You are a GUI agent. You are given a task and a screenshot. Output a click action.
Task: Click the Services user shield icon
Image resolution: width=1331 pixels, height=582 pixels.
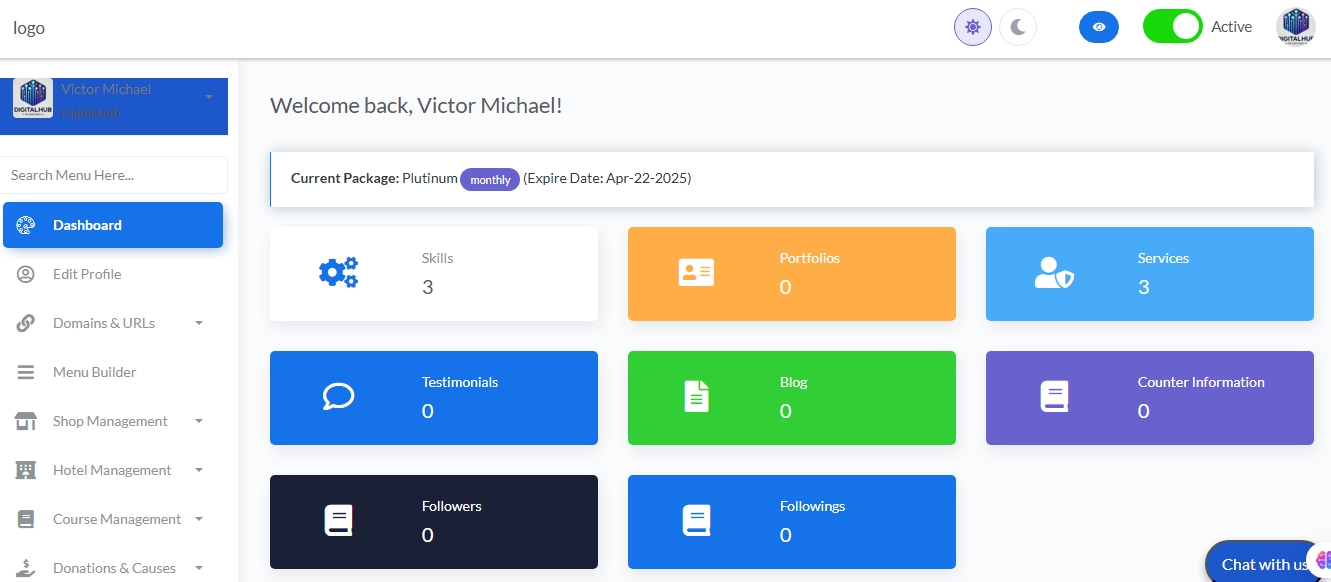pyautogui.click(x=1054, y=273)
